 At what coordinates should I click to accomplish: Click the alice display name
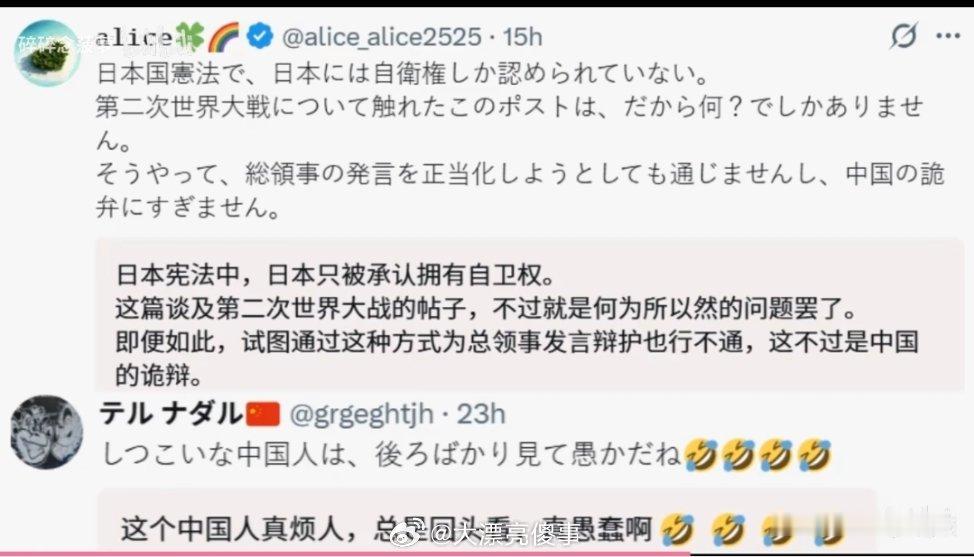(135, 37)
